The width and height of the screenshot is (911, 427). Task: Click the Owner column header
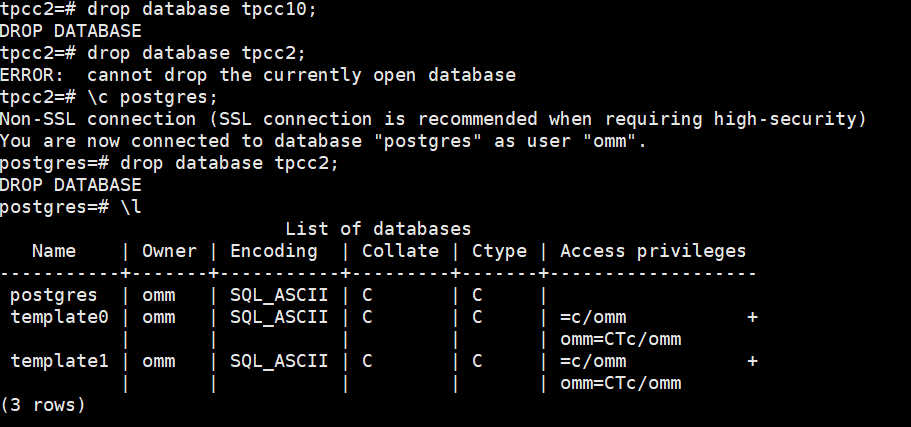click(169, 251)
